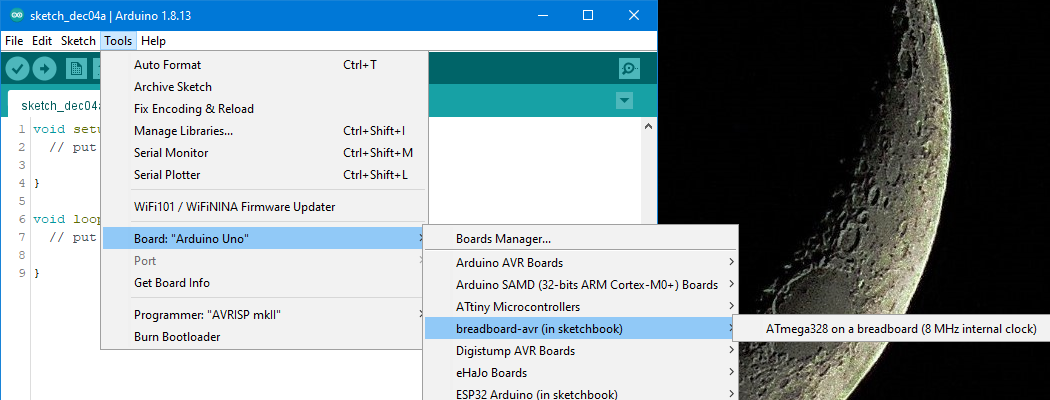Select ATmega328 on a breadboard board

pyautogui.click(x=891, y=329)
